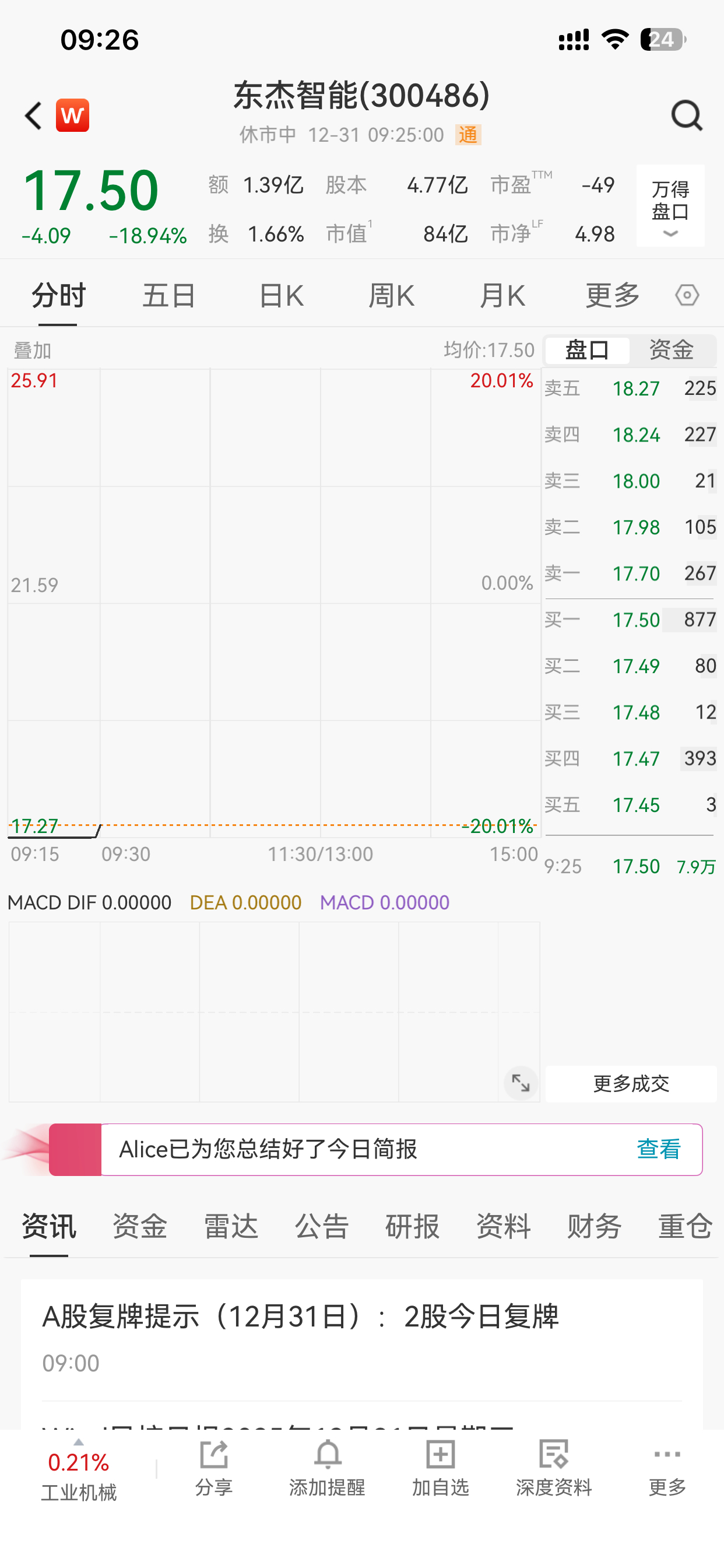Screen dimensions: 724x1568
Task: Expand the 工业机械 sector indicator
Action: point(79,1473)
